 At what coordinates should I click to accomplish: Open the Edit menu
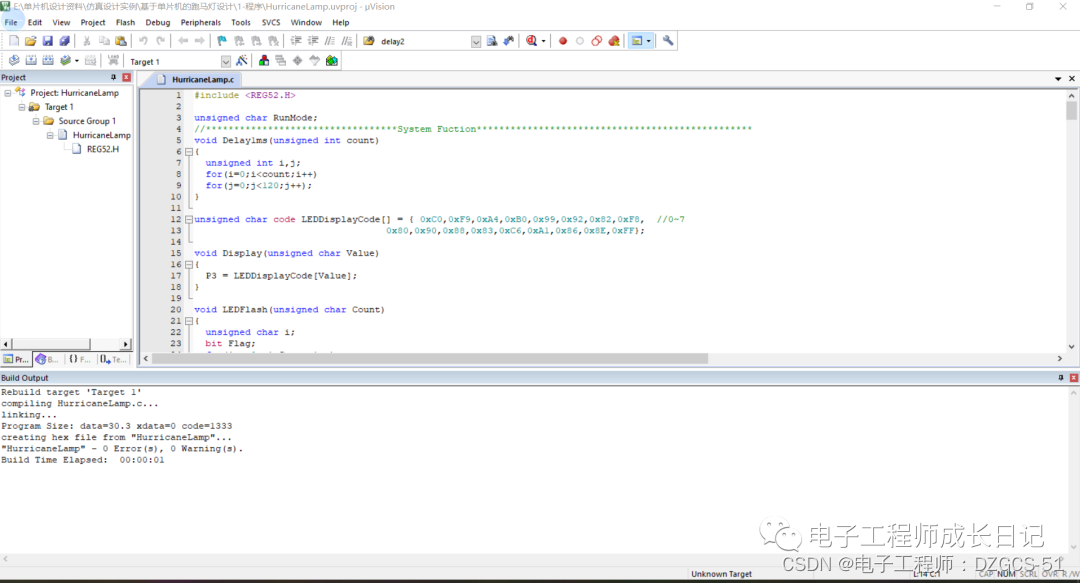click(35, 22)
